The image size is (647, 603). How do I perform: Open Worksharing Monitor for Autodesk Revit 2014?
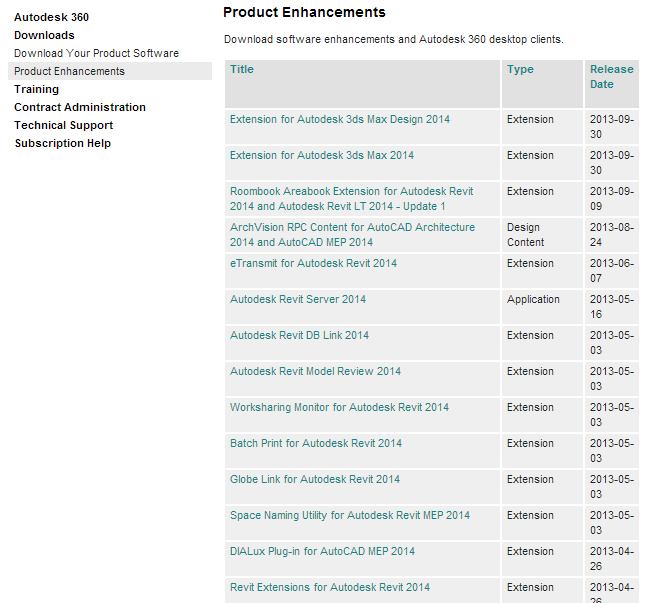[x=339, y=407]
